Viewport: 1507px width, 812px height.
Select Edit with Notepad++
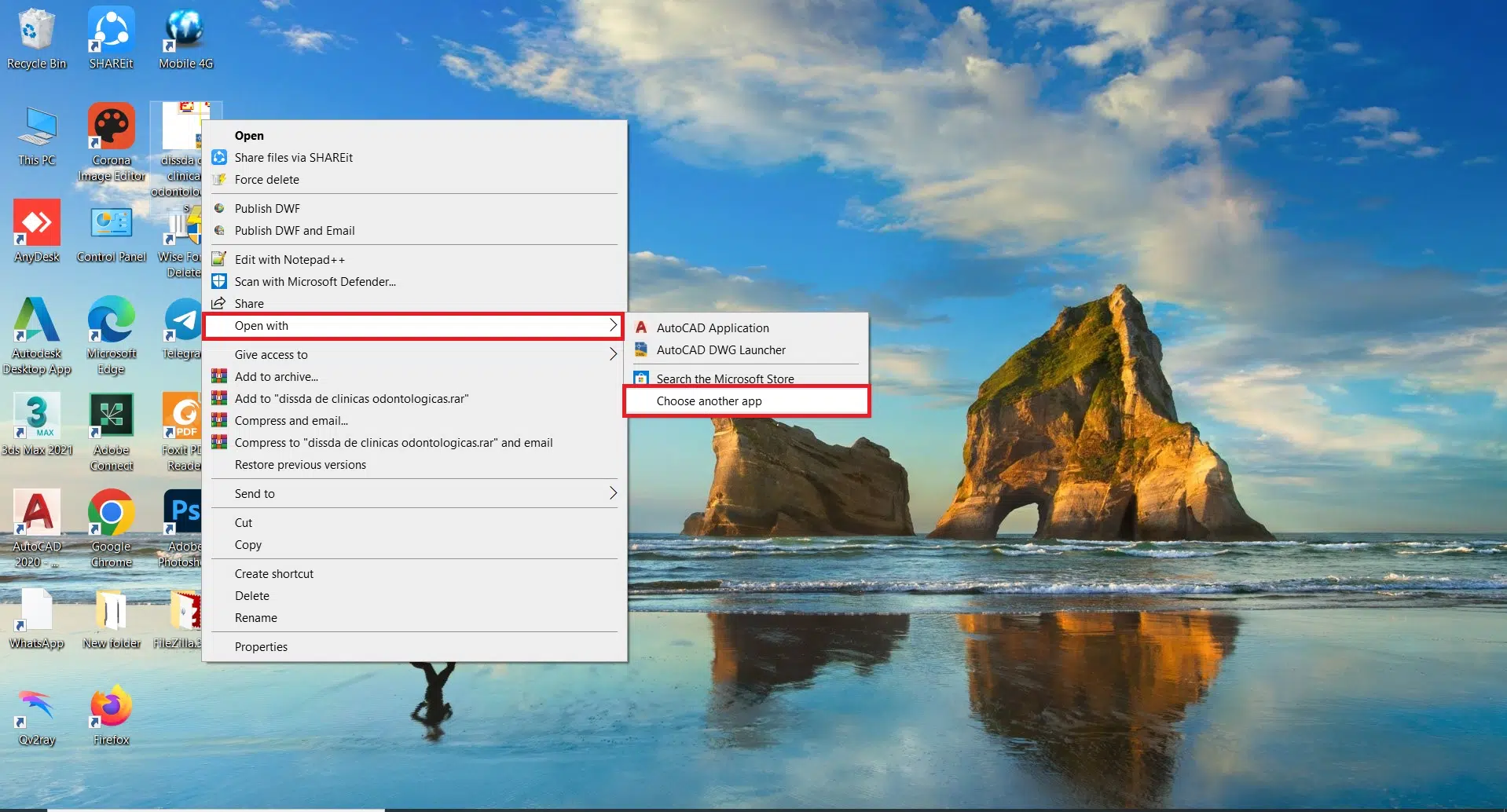click(x=289, y=260)
